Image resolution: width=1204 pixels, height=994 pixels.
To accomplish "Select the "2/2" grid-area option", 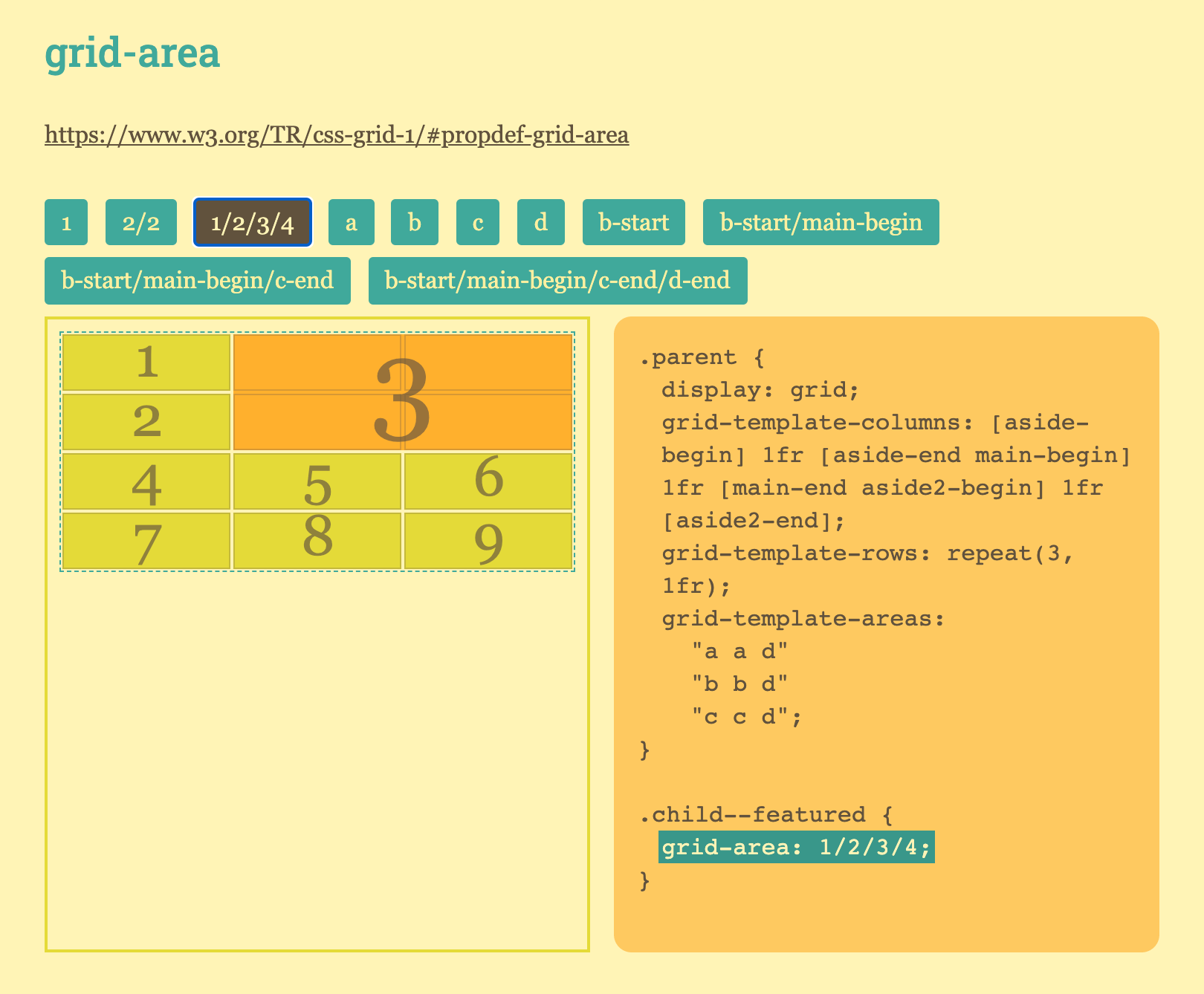I will [141, 221].
